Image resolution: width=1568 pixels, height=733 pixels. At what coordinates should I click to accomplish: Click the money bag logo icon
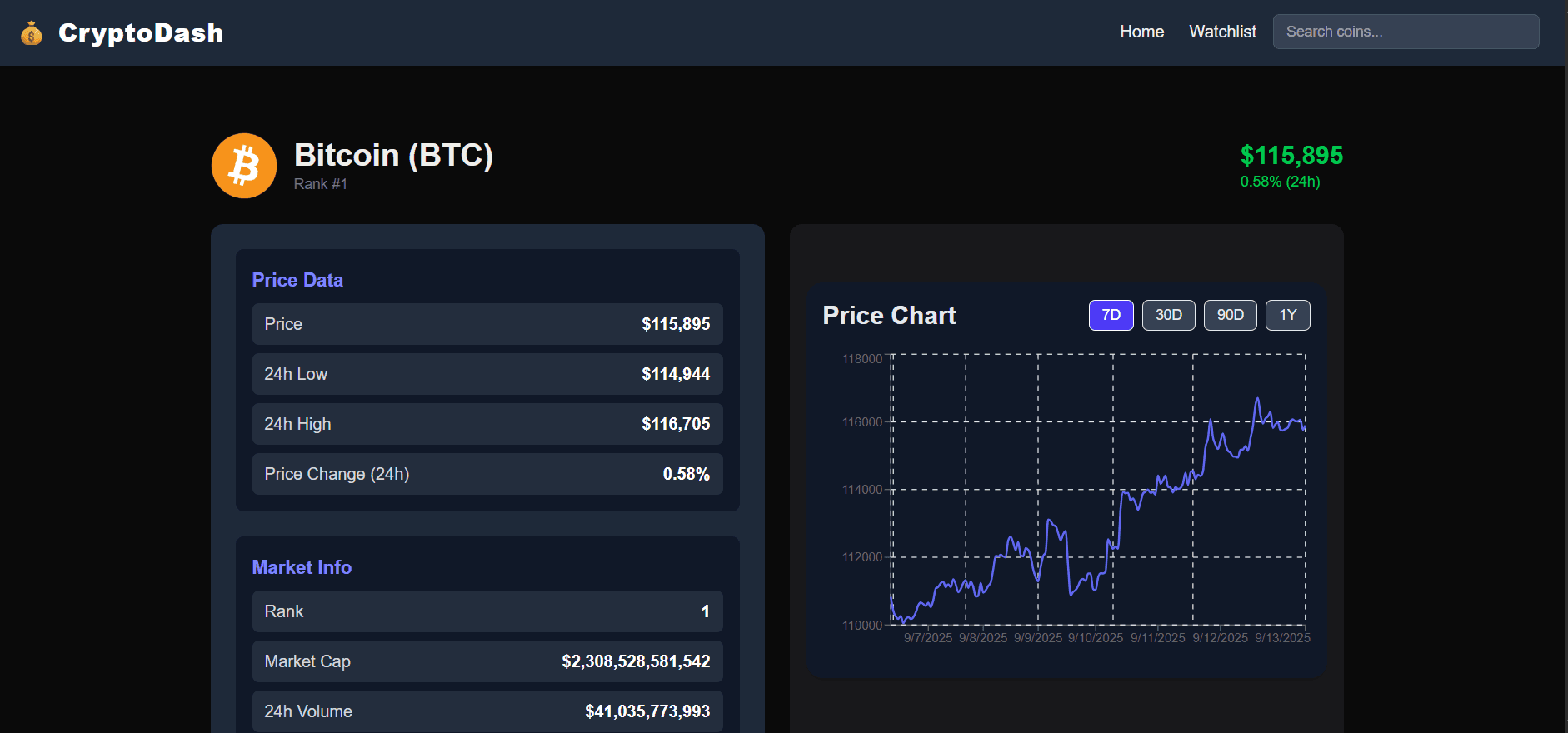pos(32,33)
